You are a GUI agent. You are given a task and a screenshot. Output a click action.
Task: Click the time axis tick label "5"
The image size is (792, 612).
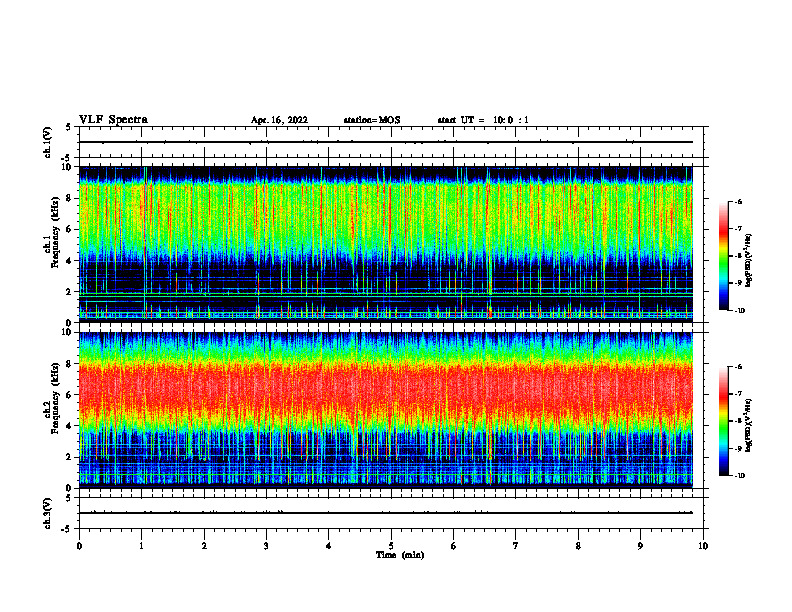[391, 546]
